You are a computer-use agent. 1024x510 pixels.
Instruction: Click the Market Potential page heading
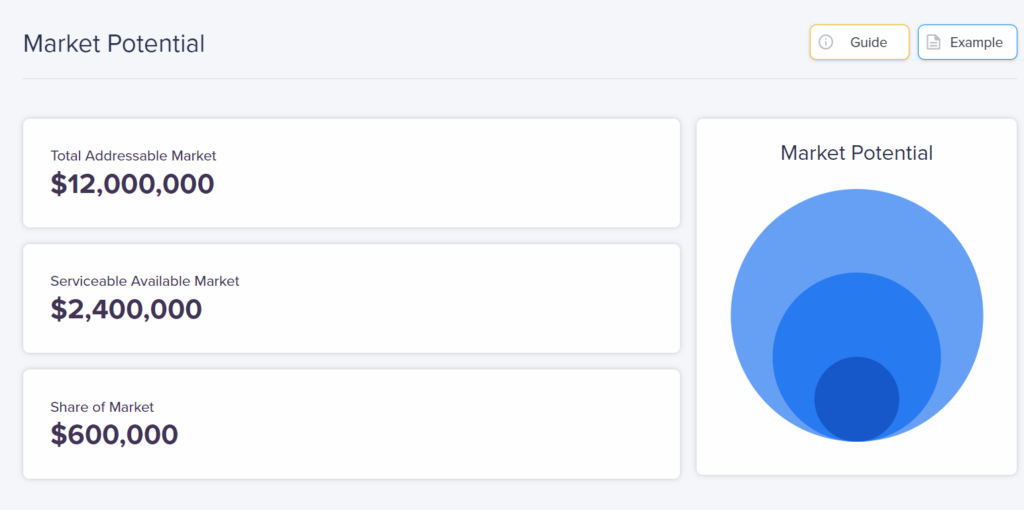click(x=114, y=44)
